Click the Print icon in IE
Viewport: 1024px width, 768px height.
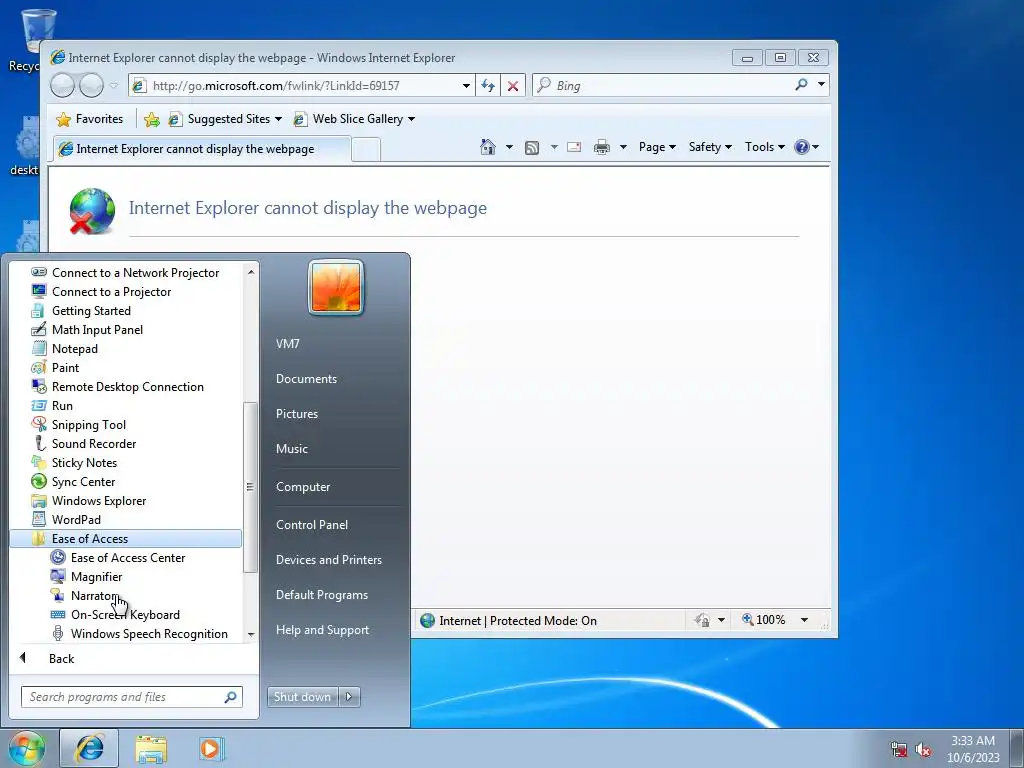[601, 147]
